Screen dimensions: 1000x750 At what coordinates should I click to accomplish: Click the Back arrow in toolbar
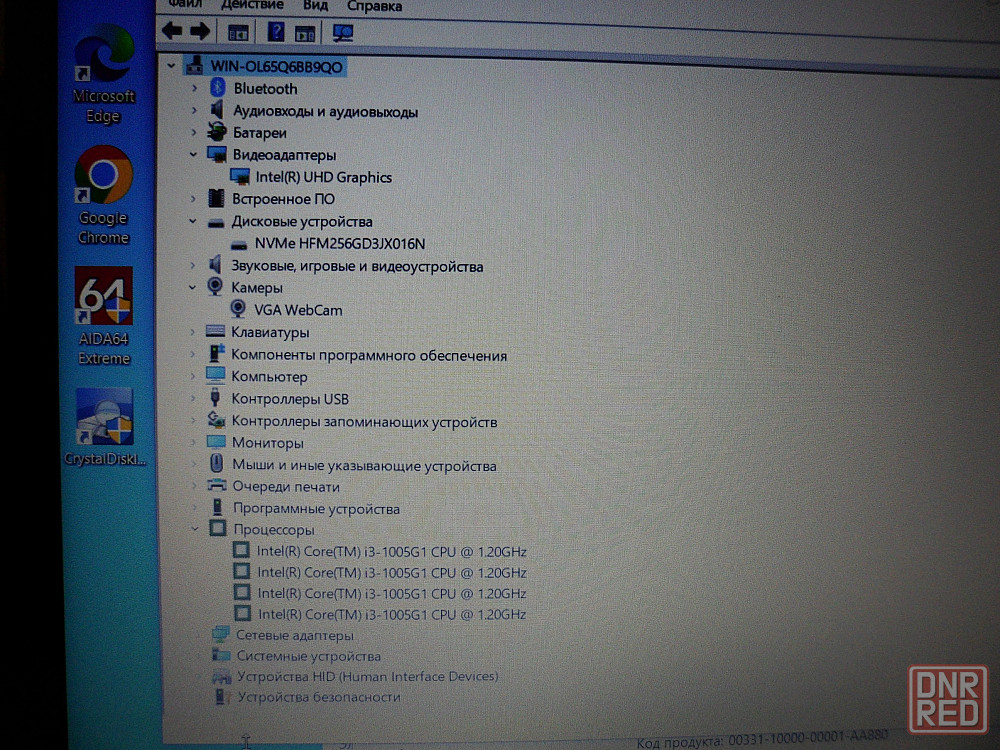172,31
